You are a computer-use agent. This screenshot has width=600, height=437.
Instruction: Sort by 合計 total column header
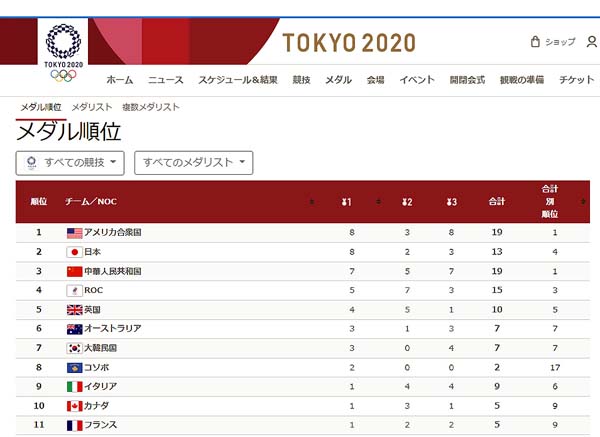pos(496,202)
